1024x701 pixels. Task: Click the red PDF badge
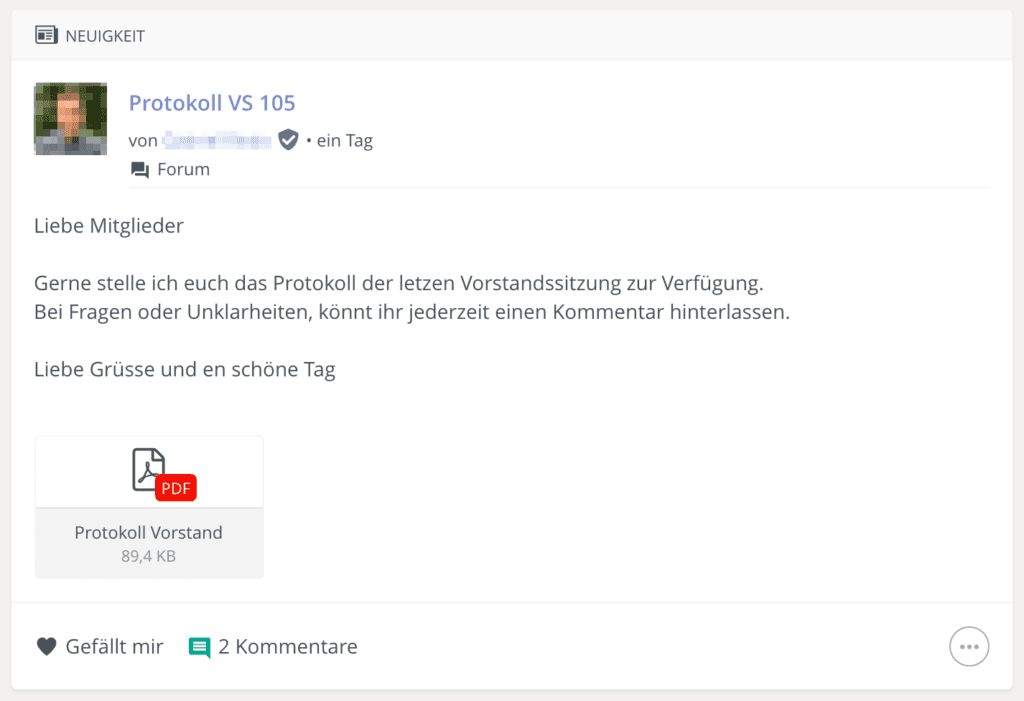[x=176, y=488]
